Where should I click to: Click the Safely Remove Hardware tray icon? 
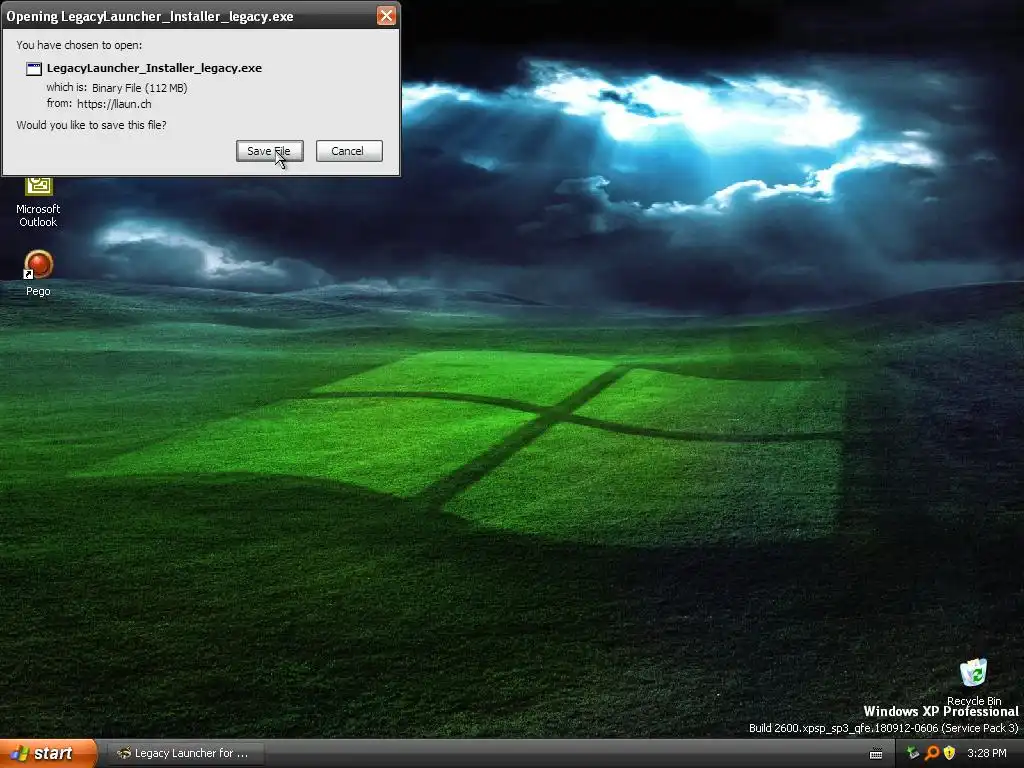coord(912,753)
